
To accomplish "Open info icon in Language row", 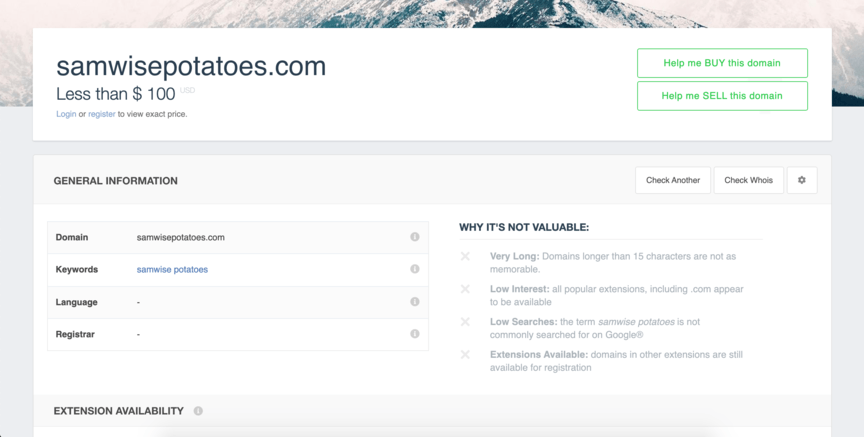I will point(415,301).
